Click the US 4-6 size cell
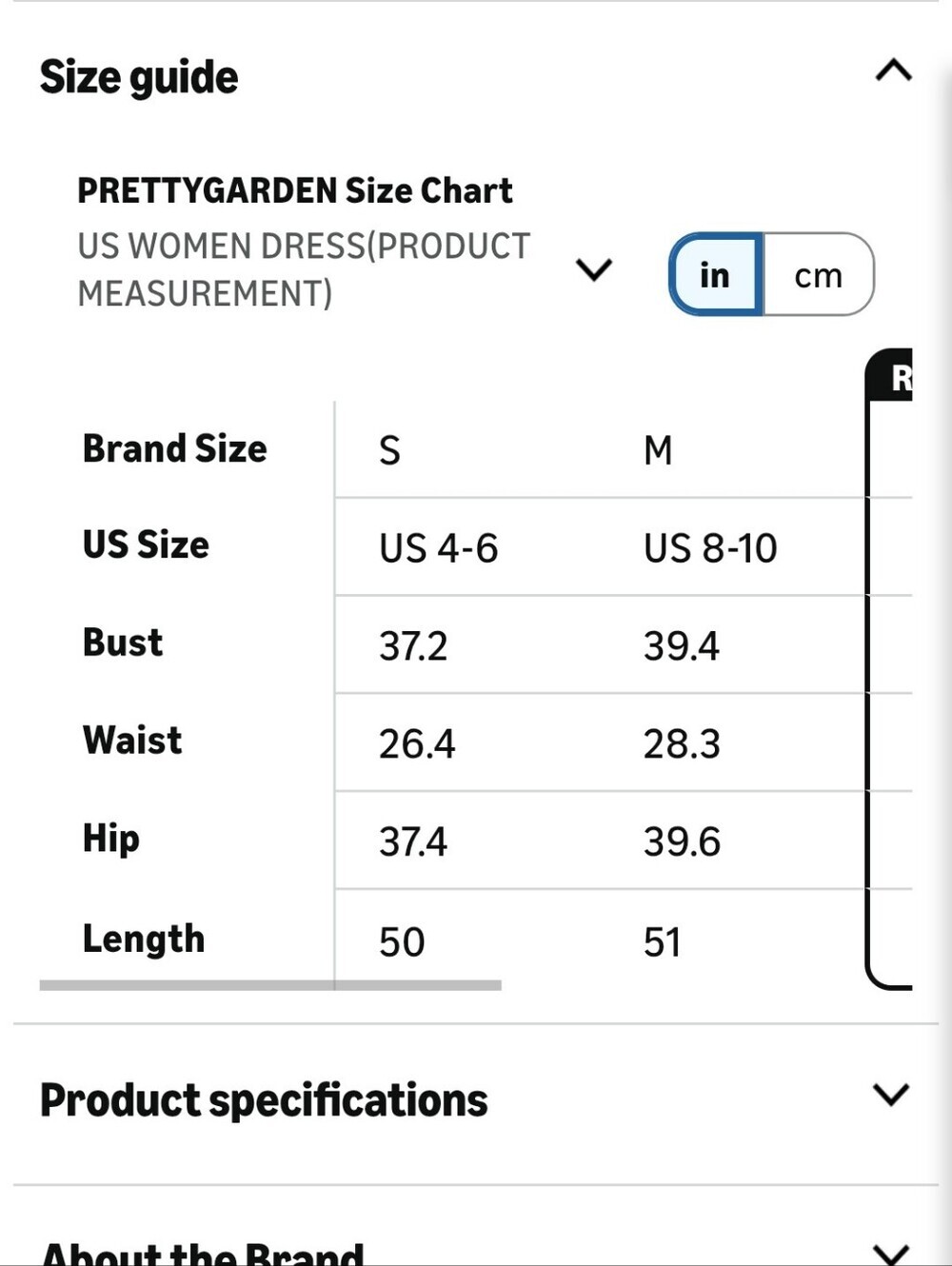The image size is (952, 1266). click(x=438, y=548)
